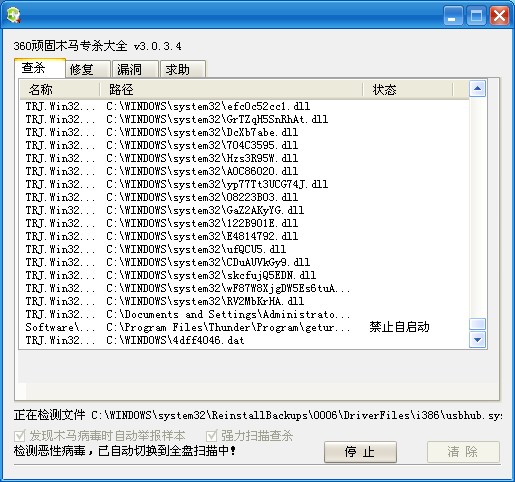Click the 360 app icon in title bar
The image size is (515, 482).
click(14, 15)
